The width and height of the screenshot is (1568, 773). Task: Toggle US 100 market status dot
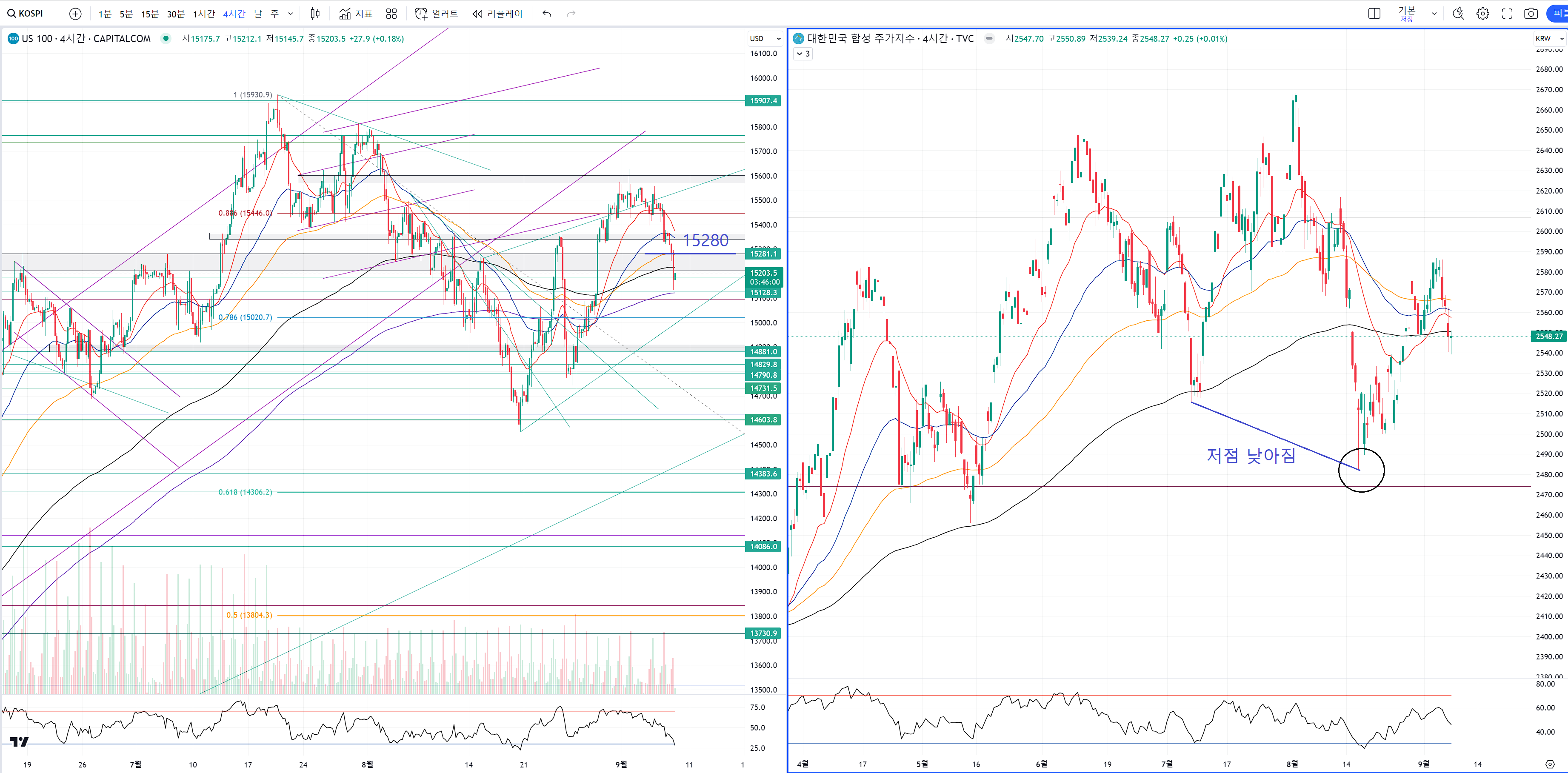(166, 38)
